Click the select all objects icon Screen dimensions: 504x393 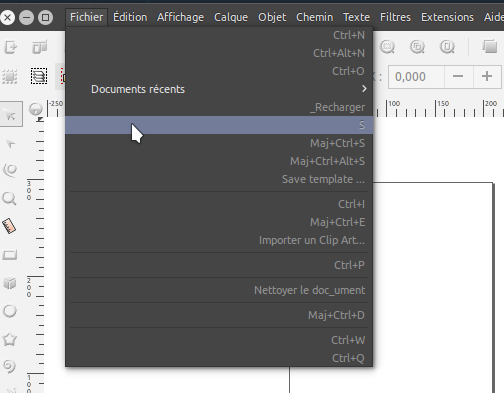[x=10, y=76]
